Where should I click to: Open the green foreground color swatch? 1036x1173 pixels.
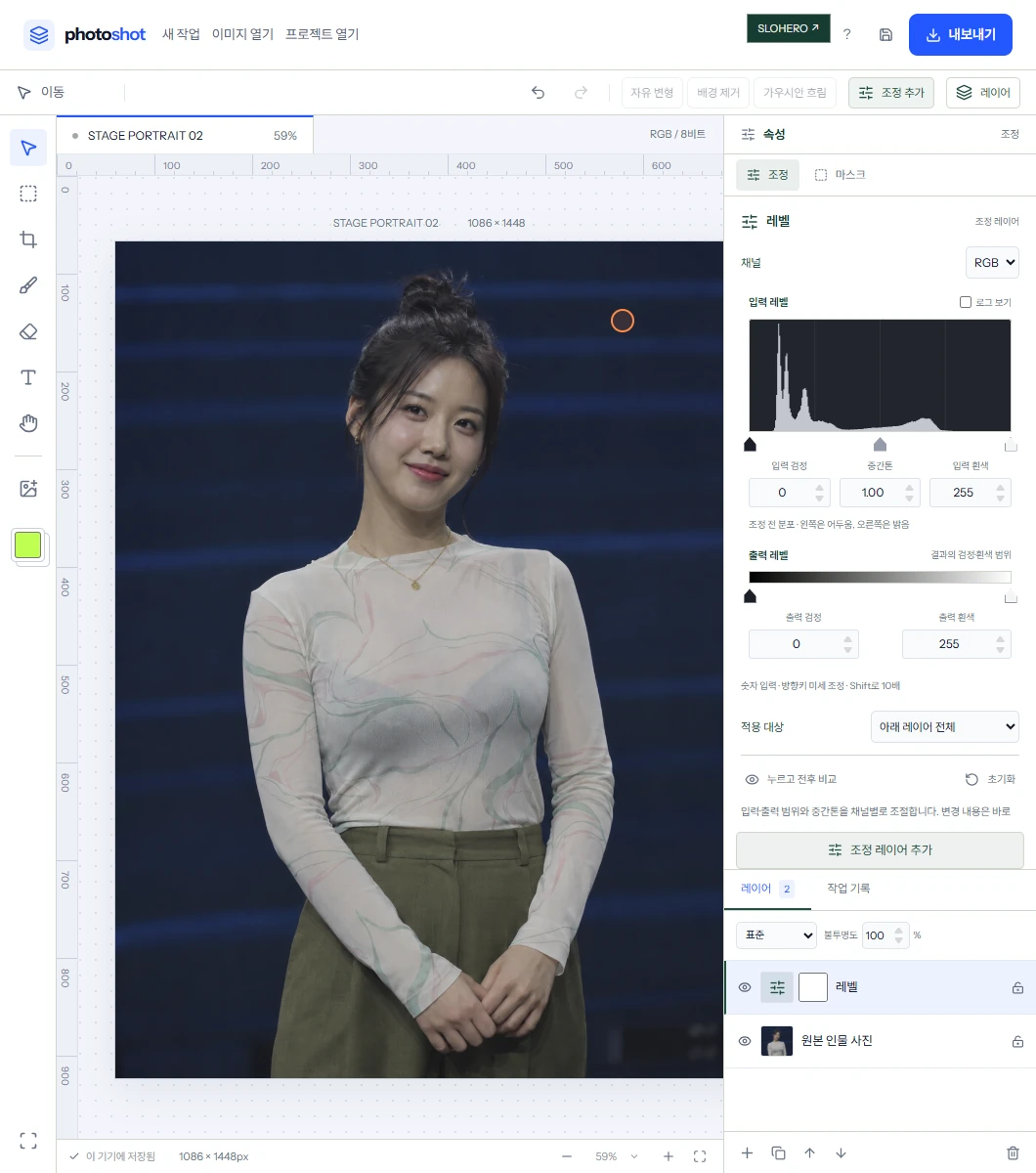27,544
